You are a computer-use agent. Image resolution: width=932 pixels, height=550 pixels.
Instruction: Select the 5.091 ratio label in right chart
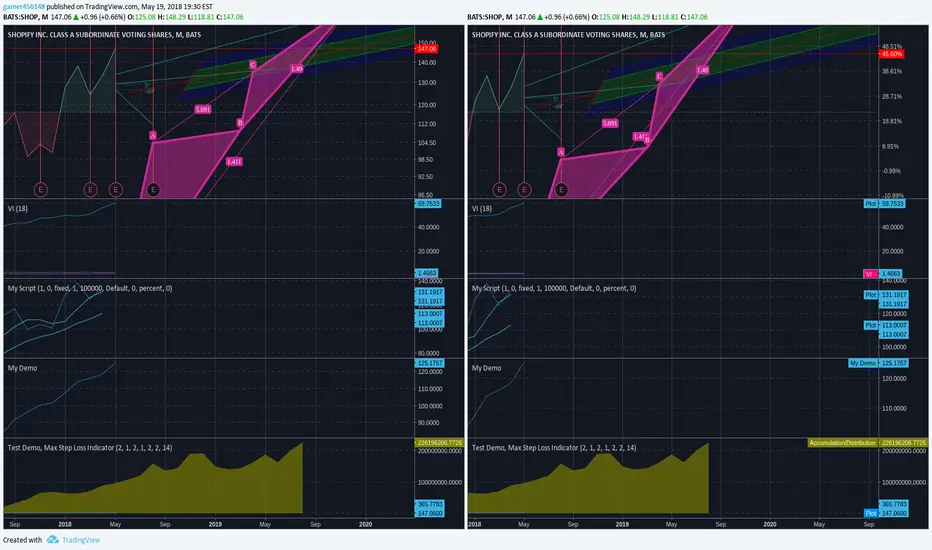(x=610, y=123)
